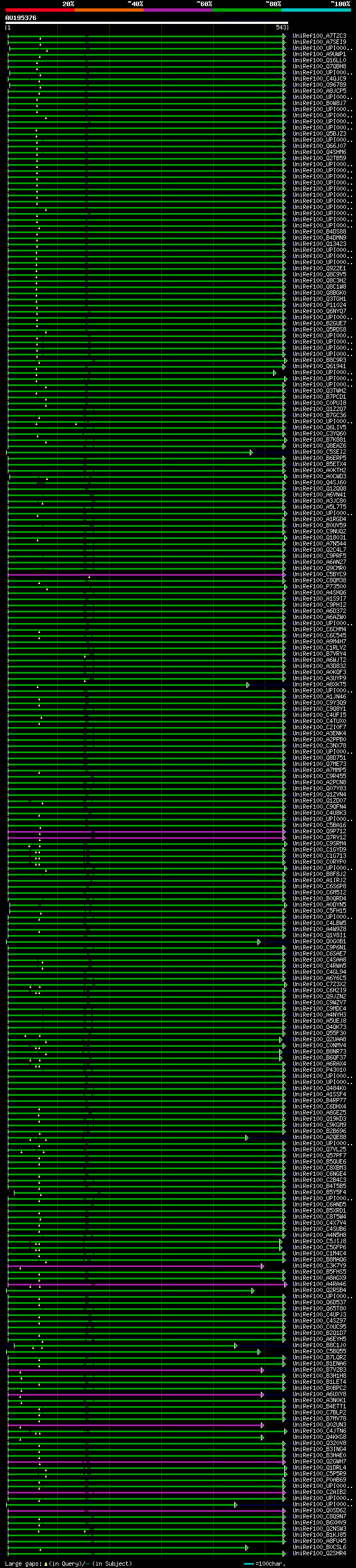Screen dimensions: 356x1568
Task: Select UniRef100_B4DS88 label
Action: point(319,231)
